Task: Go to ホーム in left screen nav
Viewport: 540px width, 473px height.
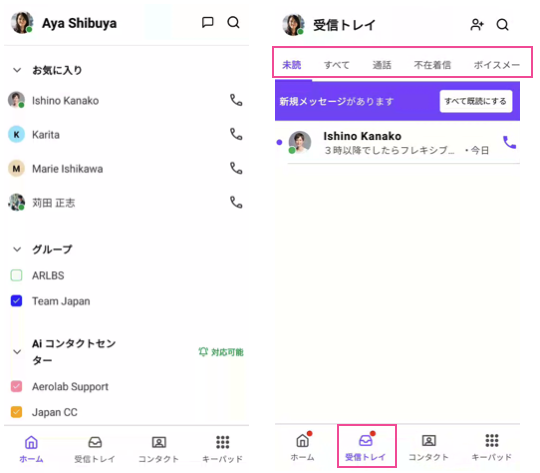Action: (x=31, y=449)
